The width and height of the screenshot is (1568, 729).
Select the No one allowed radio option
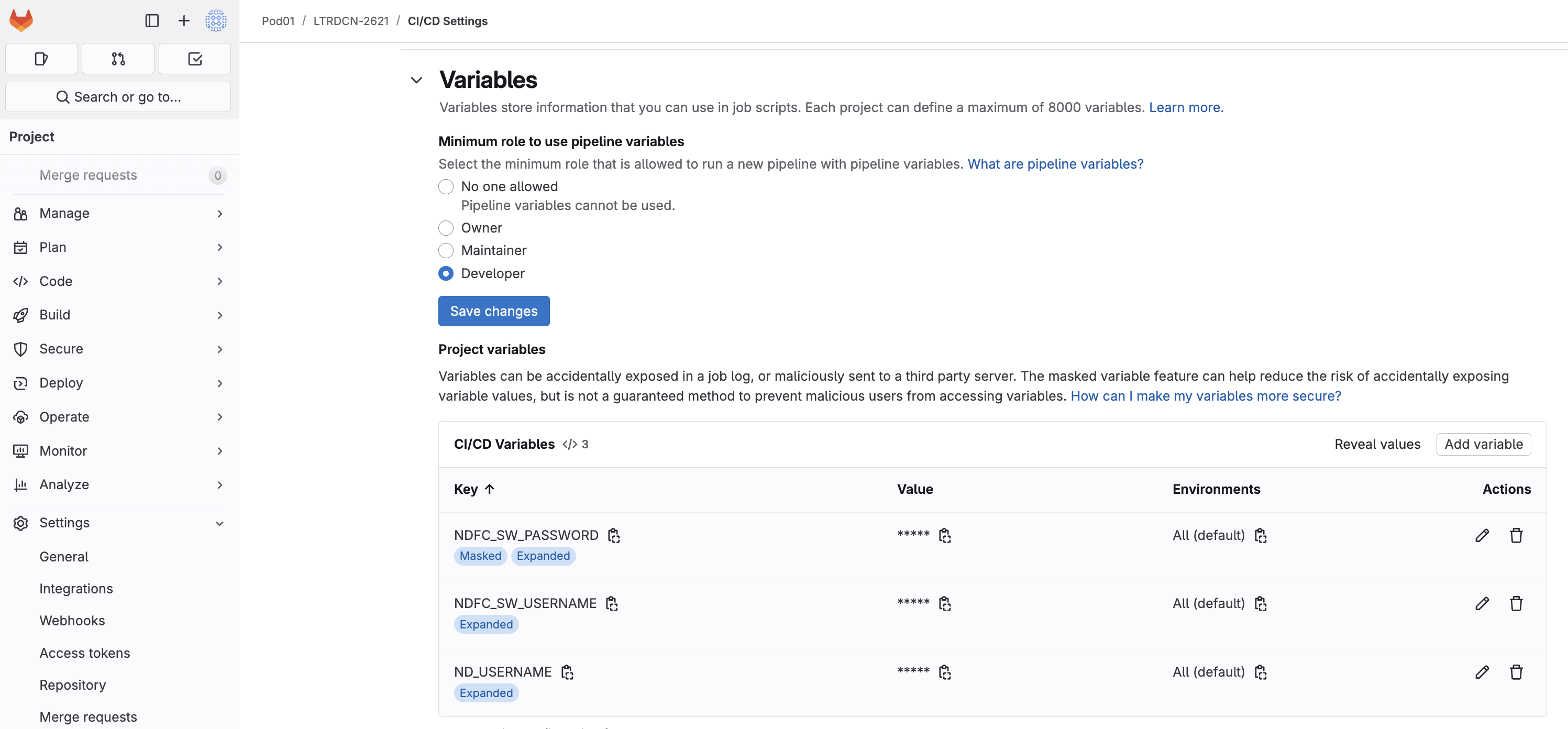click(x=446, y=187)
